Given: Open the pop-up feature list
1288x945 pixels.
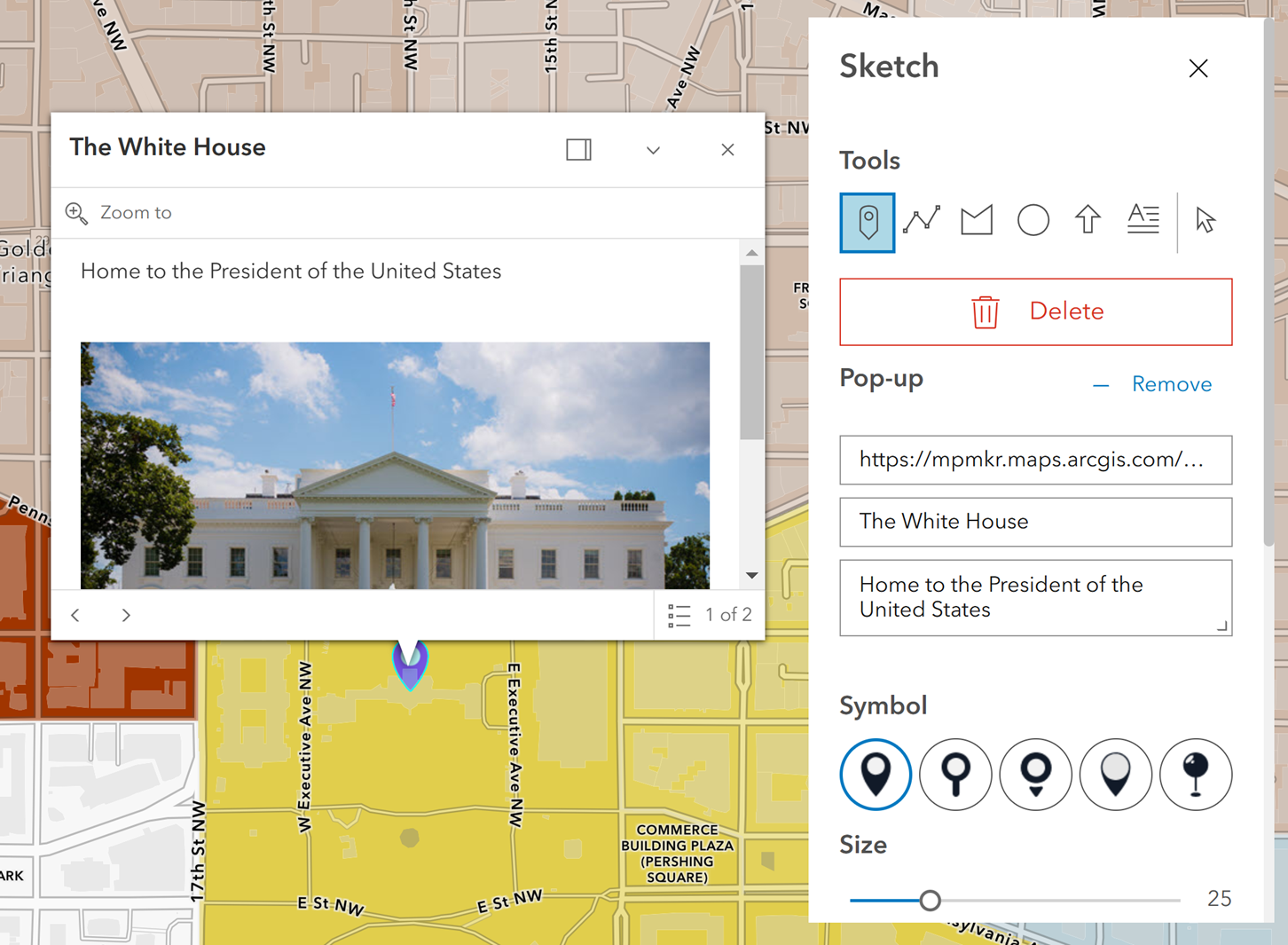Looking at the screenshot, I should 679,615.
